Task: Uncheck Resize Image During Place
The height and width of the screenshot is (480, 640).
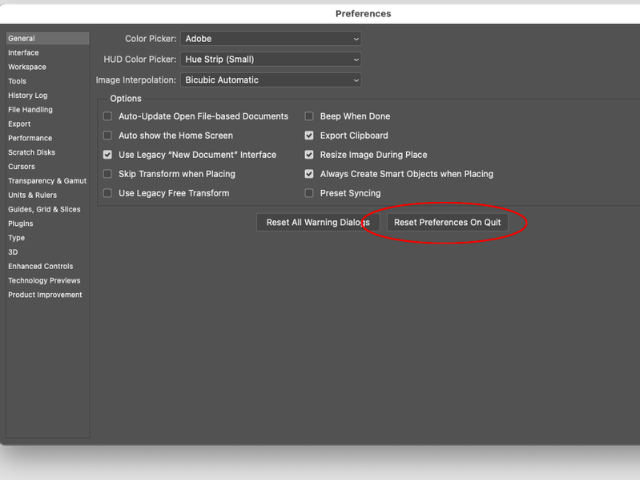Action: point(309,155)
